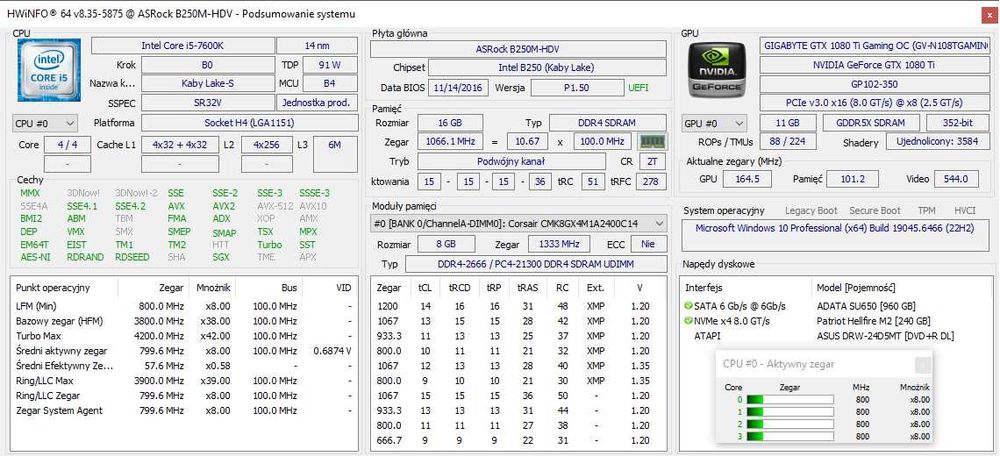
Task: Click the Kaby Lake-S codename field
Action: 207,83
